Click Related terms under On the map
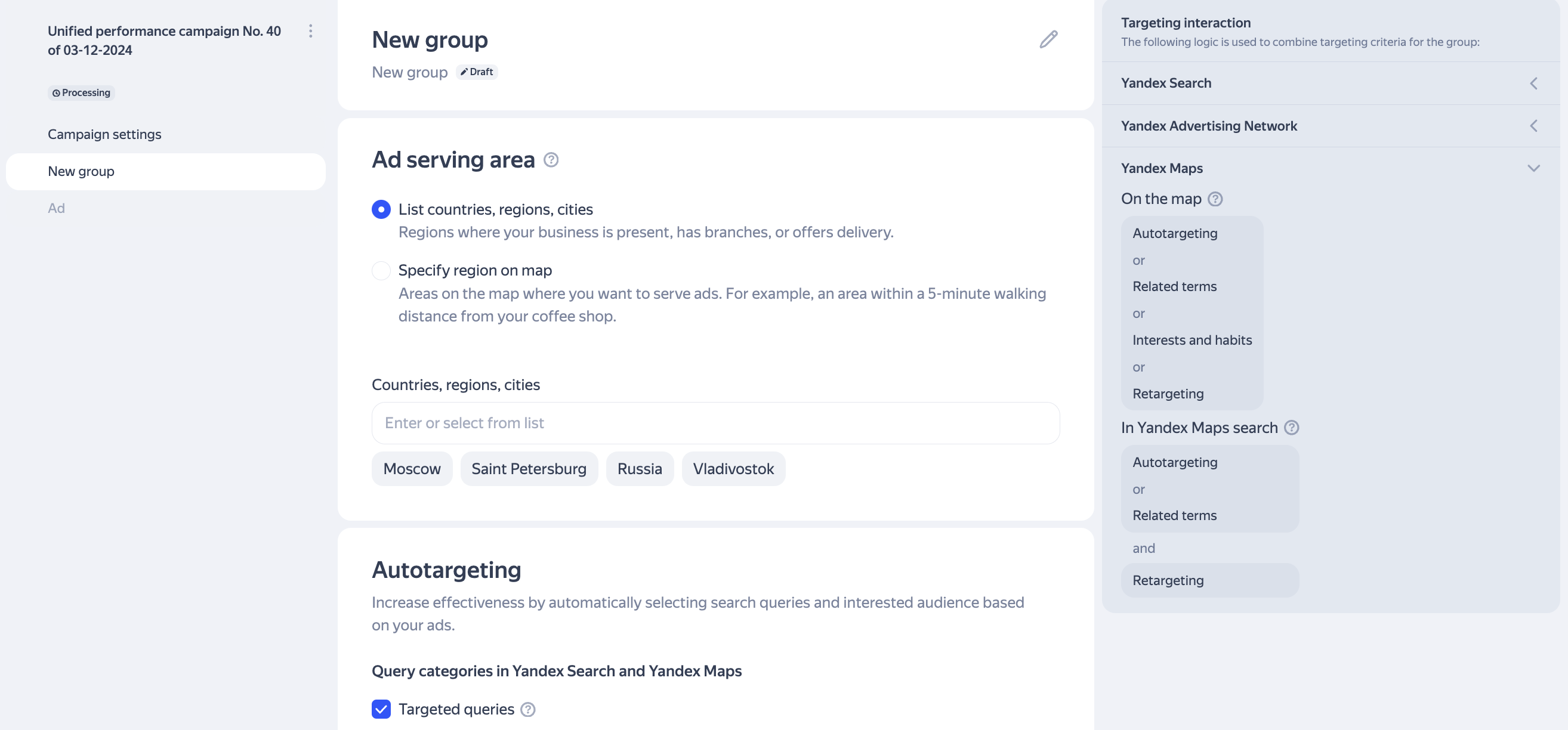 pyautogui.click(x=1174, y=286)
